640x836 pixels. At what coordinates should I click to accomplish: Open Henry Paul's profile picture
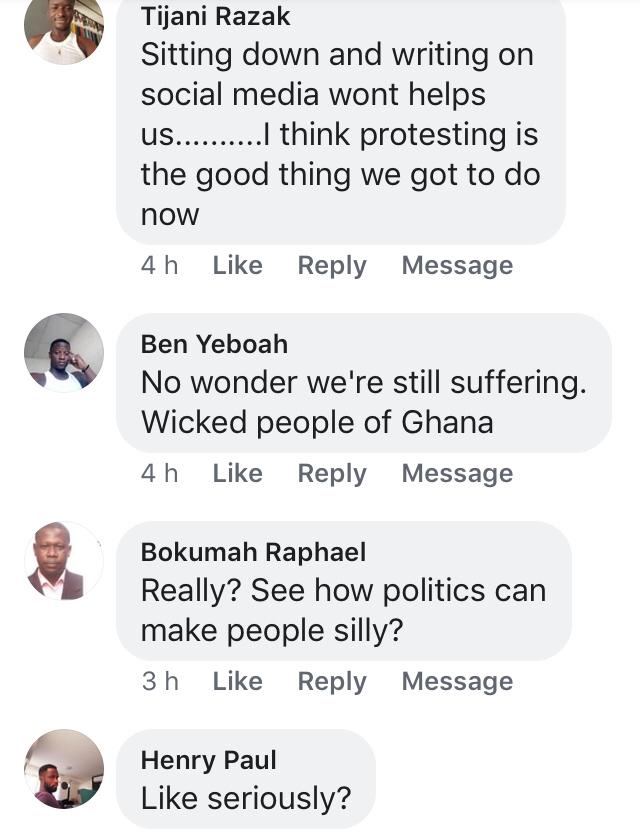pyautogui.click(x=63, y=768)
